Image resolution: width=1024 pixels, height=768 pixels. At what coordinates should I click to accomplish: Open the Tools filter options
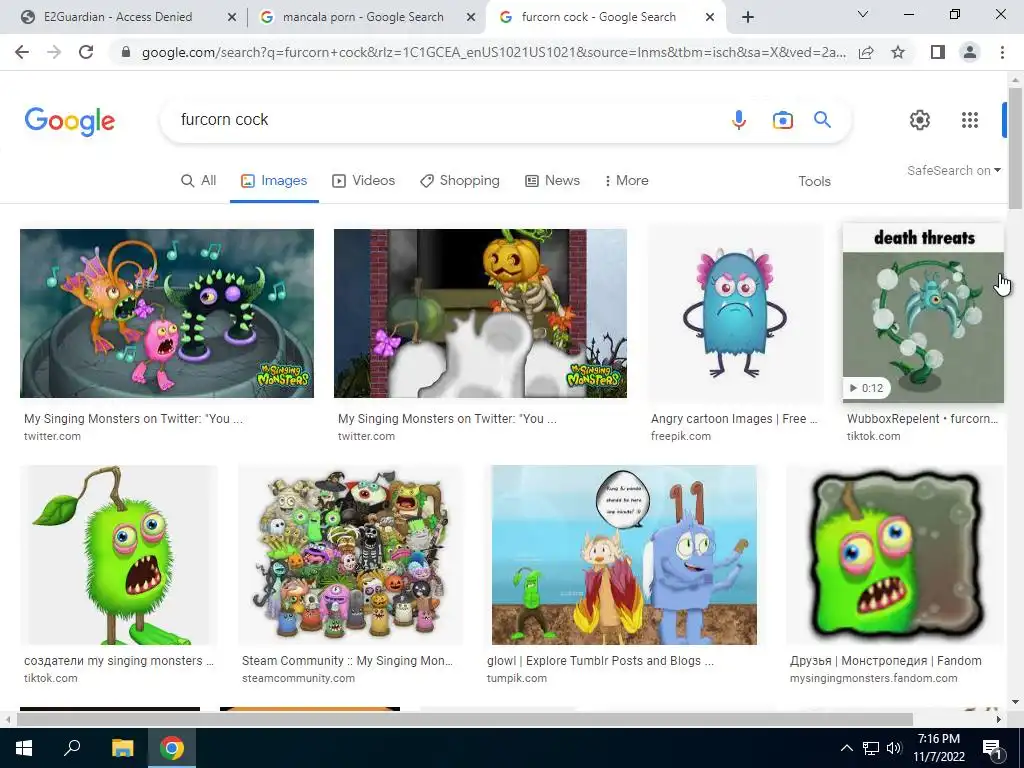pos(814,182)
